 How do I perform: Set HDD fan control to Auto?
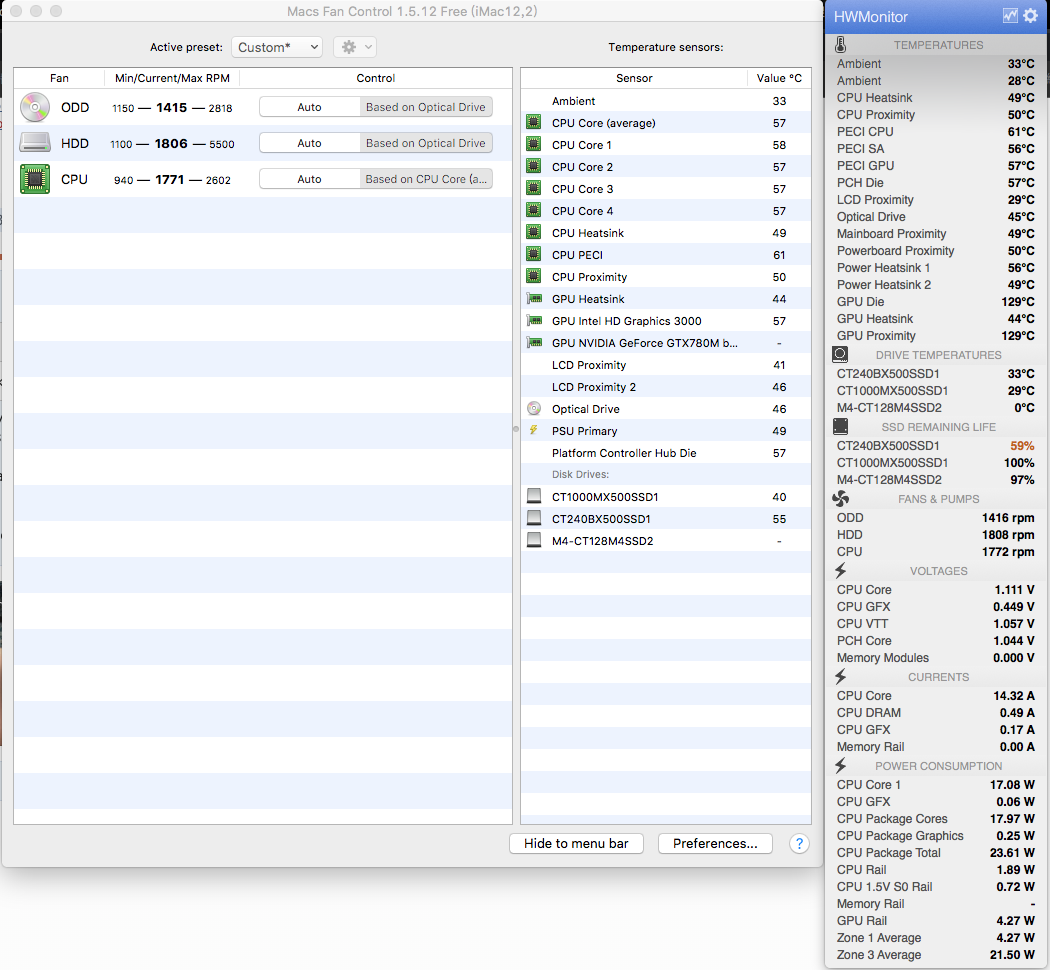tap(309, 143)
